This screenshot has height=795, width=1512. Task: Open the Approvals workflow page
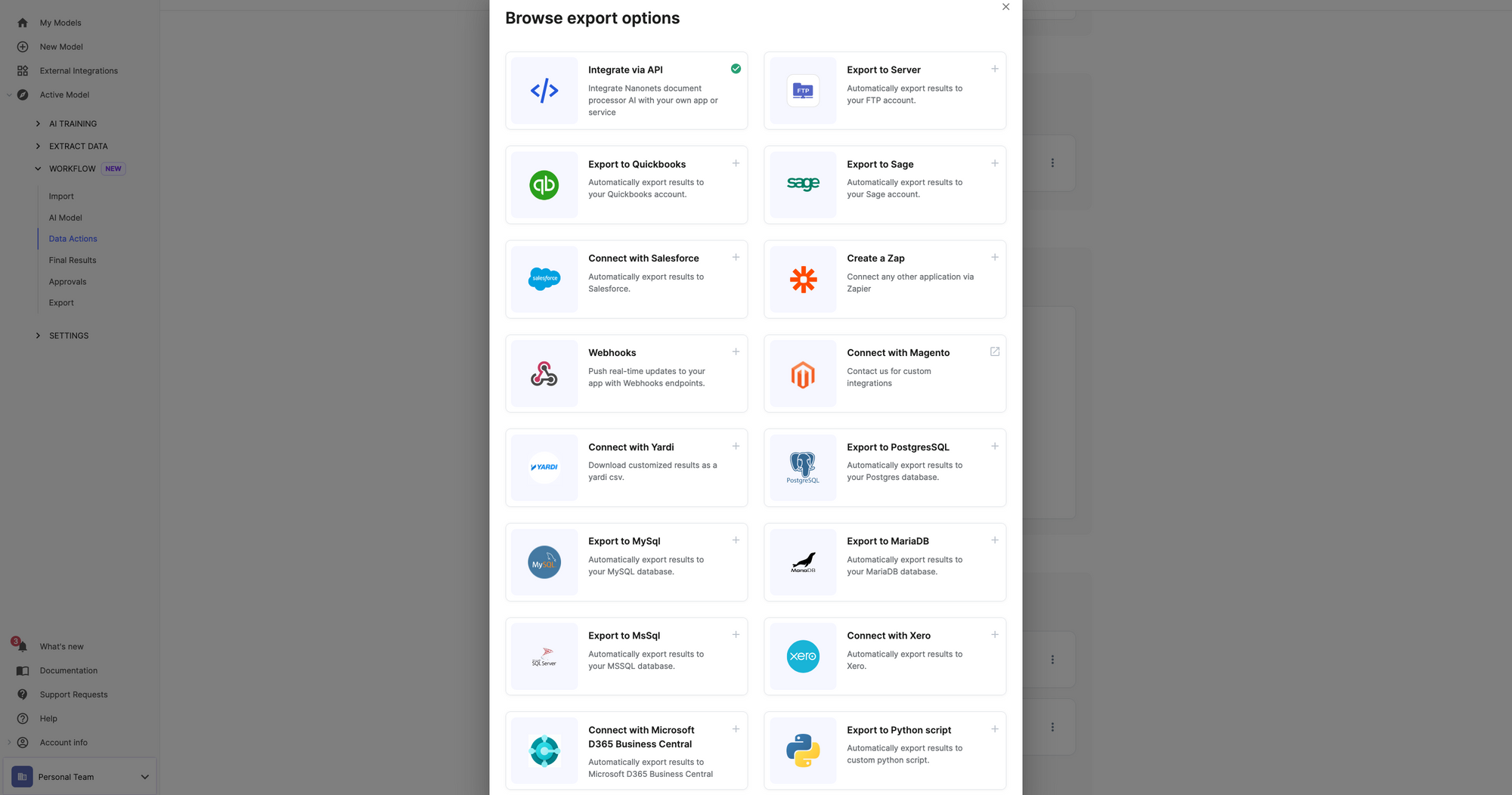[67, 281]
